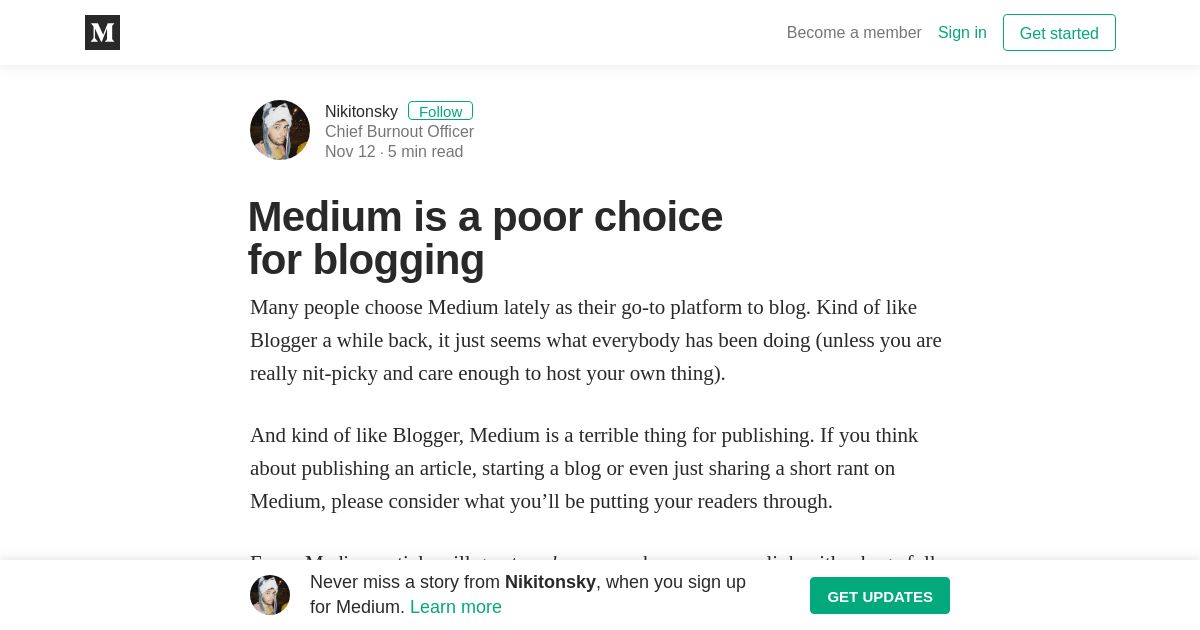Open the Become a member link
Image resolution: width=1200 pixels, height=630 pixels.
click(x=854, y=32)
